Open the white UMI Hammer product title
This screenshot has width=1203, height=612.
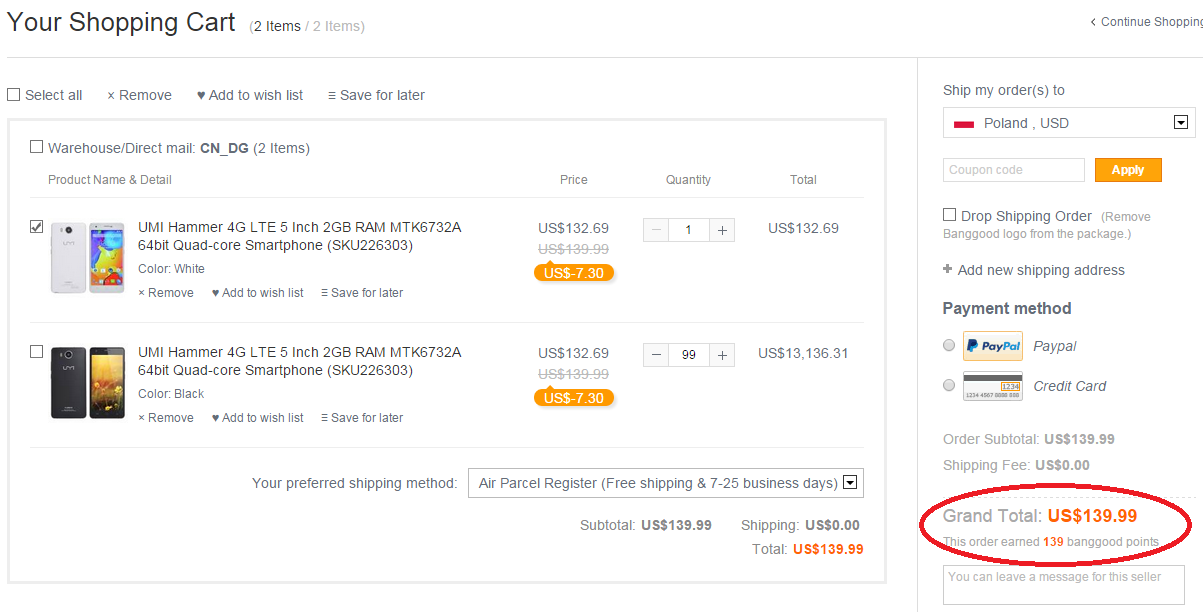click(300, 236)
